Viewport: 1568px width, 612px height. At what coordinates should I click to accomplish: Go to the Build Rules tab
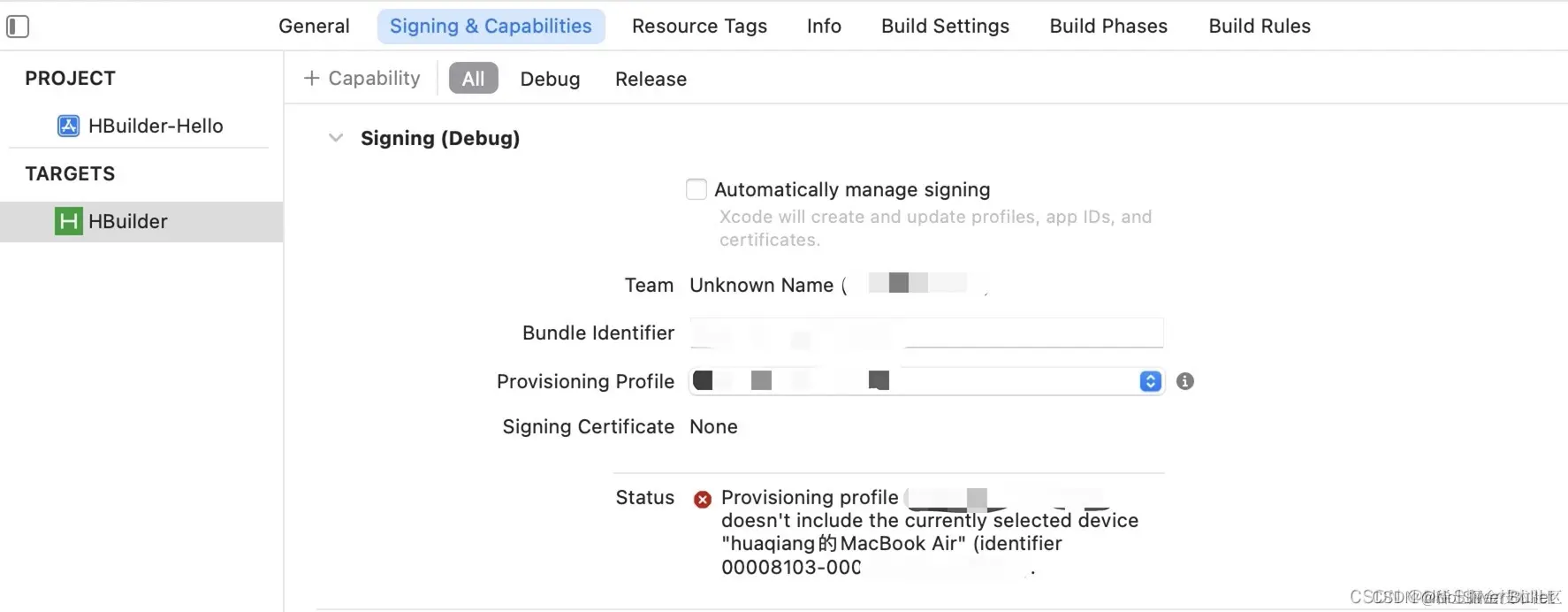pyautogui.click(x=1260, y=27)
